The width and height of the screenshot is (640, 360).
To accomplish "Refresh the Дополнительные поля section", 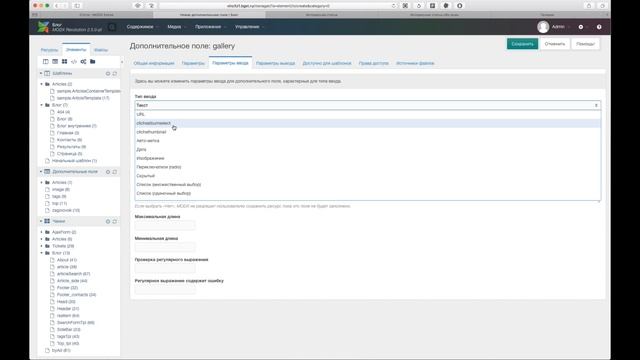I will point(115,172).
